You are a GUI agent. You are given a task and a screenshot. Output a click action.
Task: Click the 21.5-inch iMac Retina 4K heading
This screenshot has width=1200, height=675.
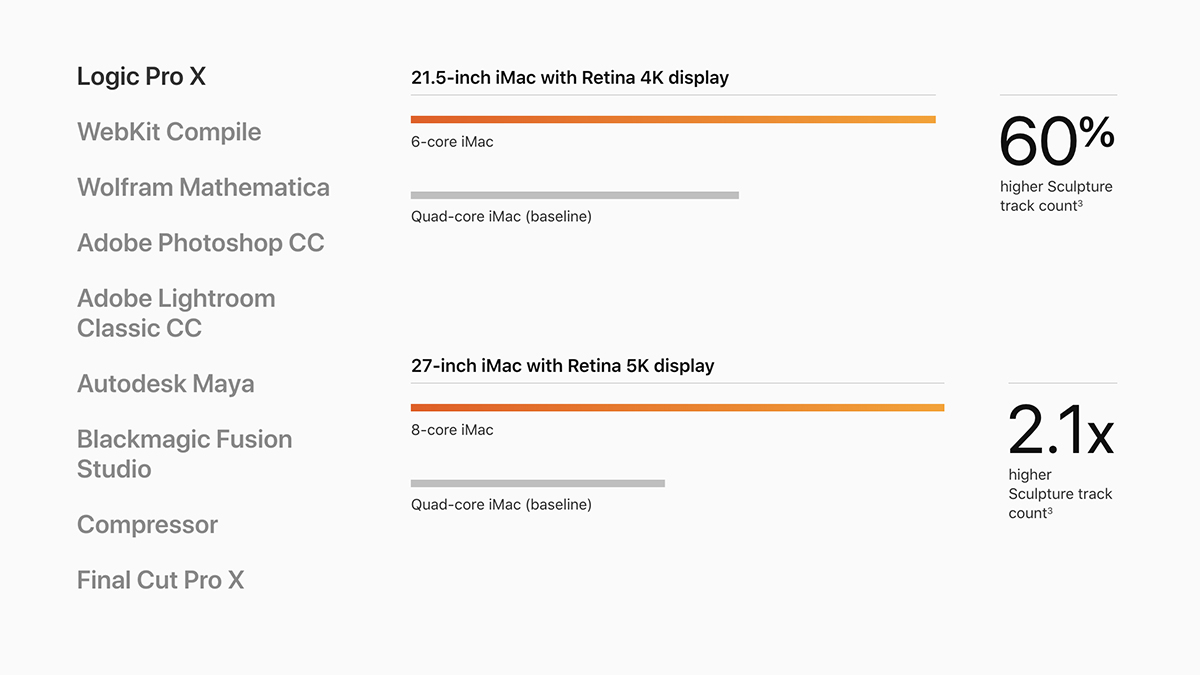coord(570,77)
